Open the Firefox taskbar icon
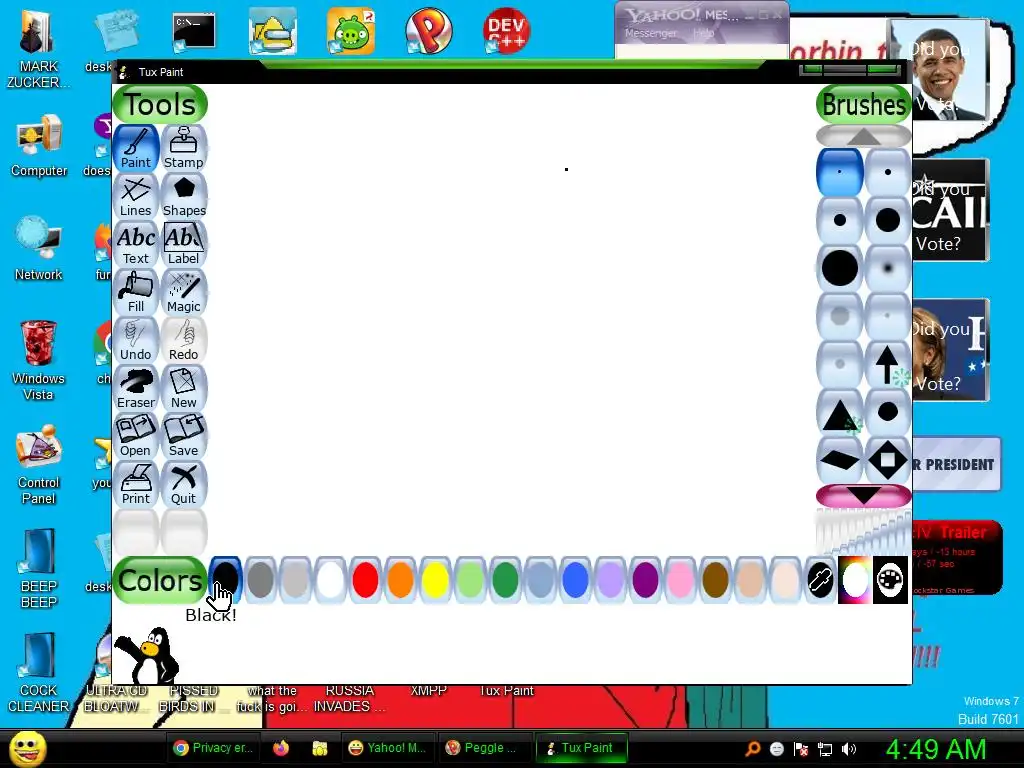 pyautogui.click(x=281, y=748)
